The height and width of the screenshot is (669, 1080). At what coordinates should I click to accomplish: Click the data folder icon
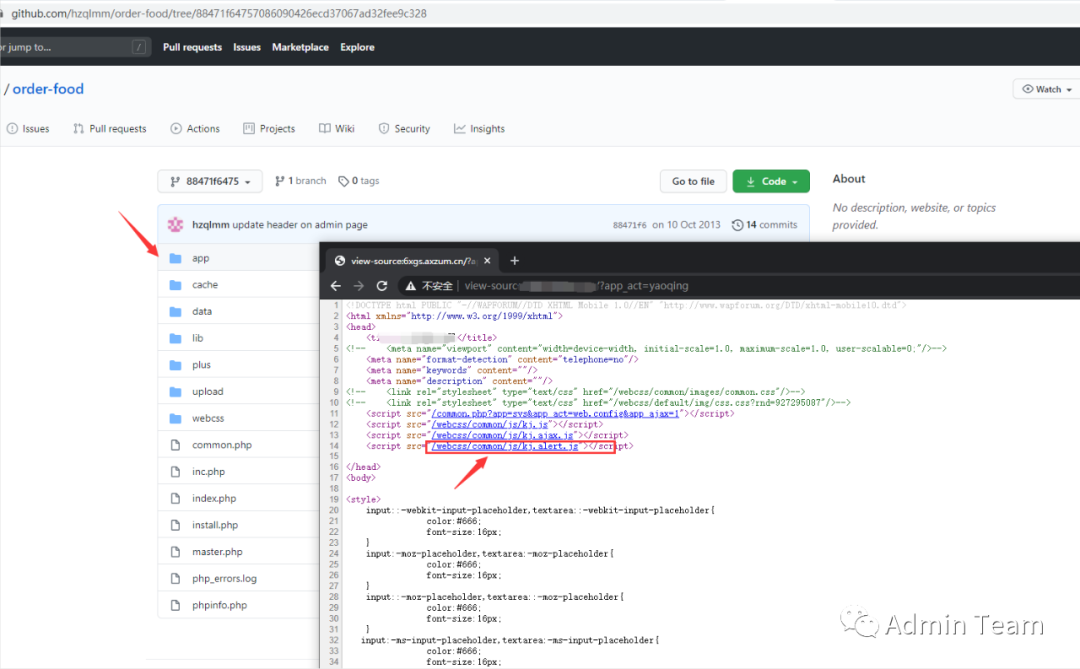pos(176,311)
